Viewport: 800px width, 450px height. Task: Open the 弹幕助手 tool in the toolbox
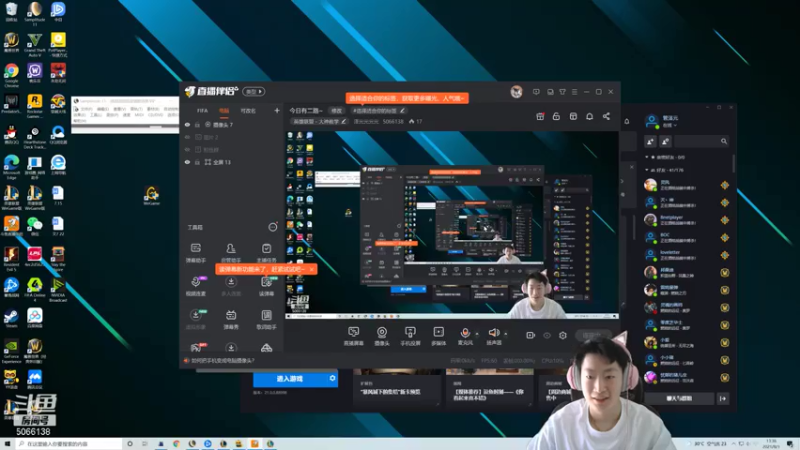coord(195,253)
